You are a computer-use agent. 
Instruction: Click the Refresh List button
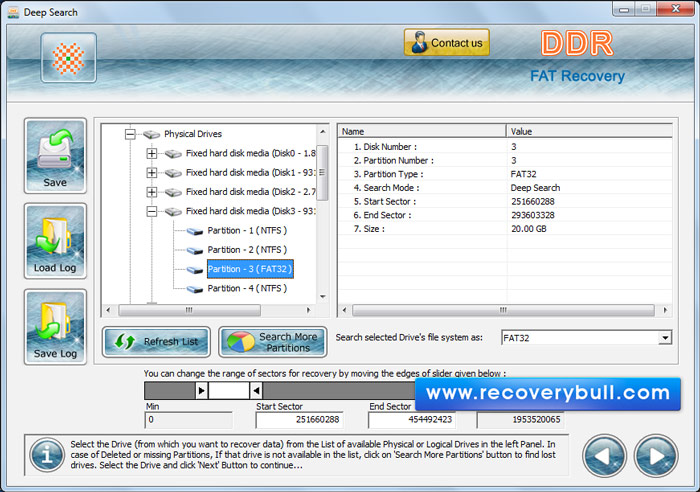[156, 342]
